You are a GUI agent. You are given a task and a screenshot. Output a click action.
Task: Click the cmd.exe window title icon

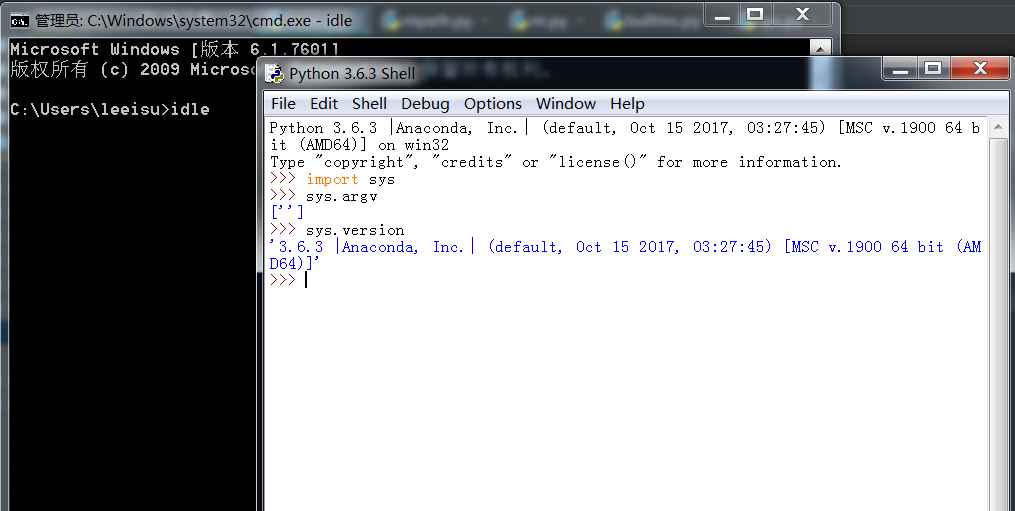(19, 21)
